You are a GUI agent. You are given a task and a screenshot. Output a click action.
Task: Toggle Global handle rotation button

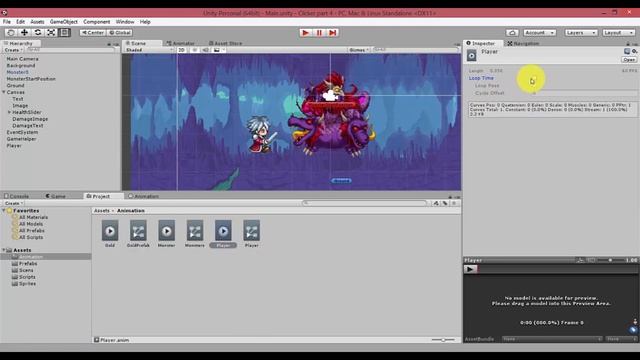click(x=120, y=33)
